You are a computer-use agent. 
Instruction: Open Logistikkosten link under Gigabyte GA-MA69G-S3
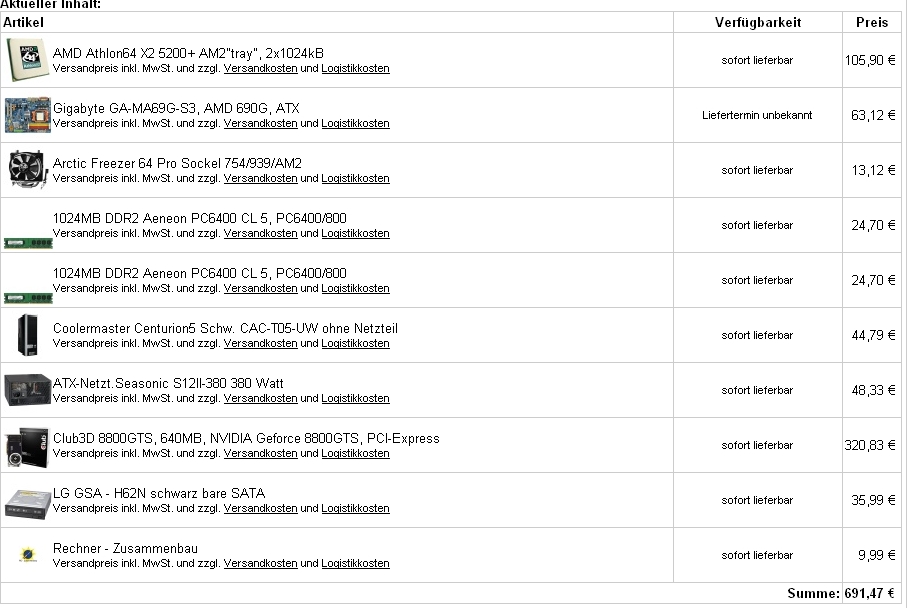pos(355,123)
